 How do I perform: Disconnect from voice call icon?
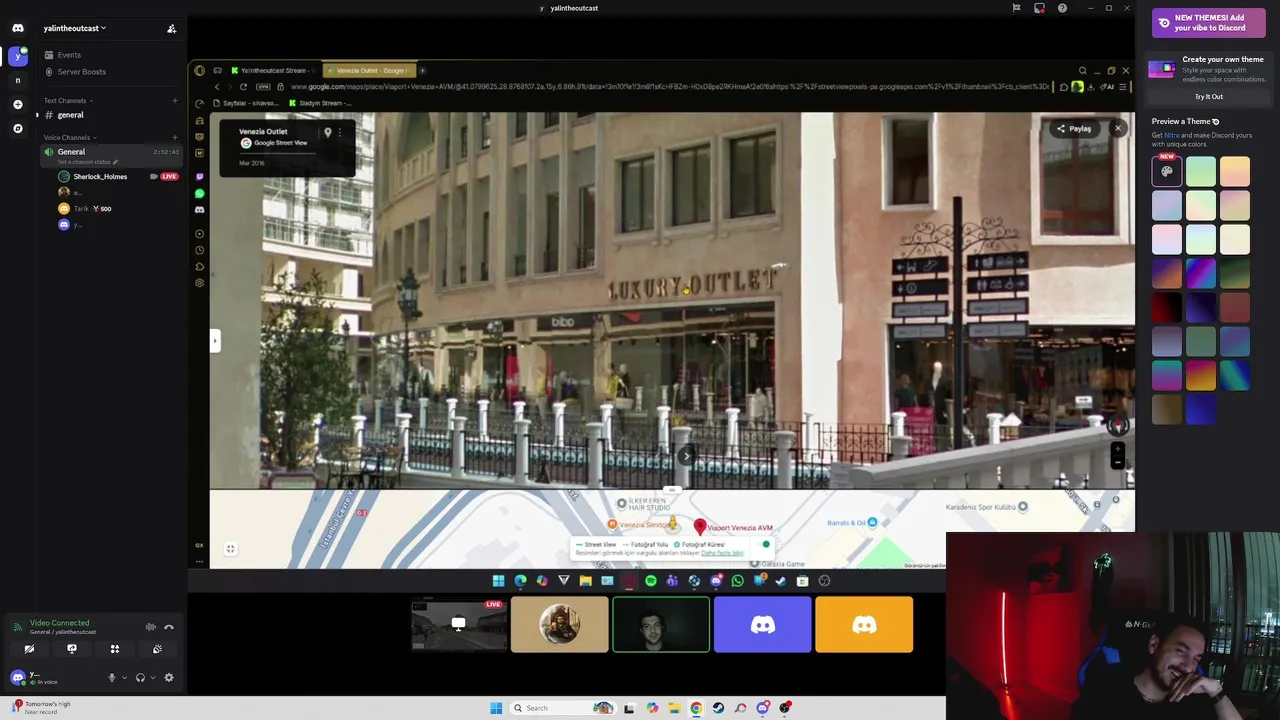click(x=169, y=627)
